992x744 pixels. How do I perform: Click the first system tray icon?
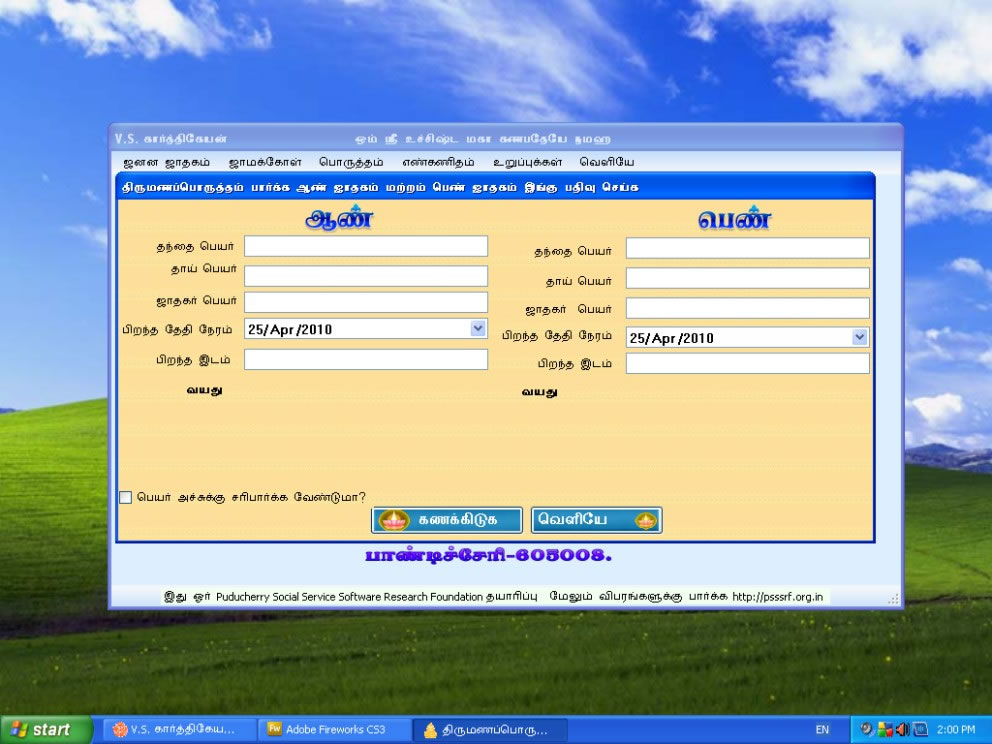pos(867,729)
